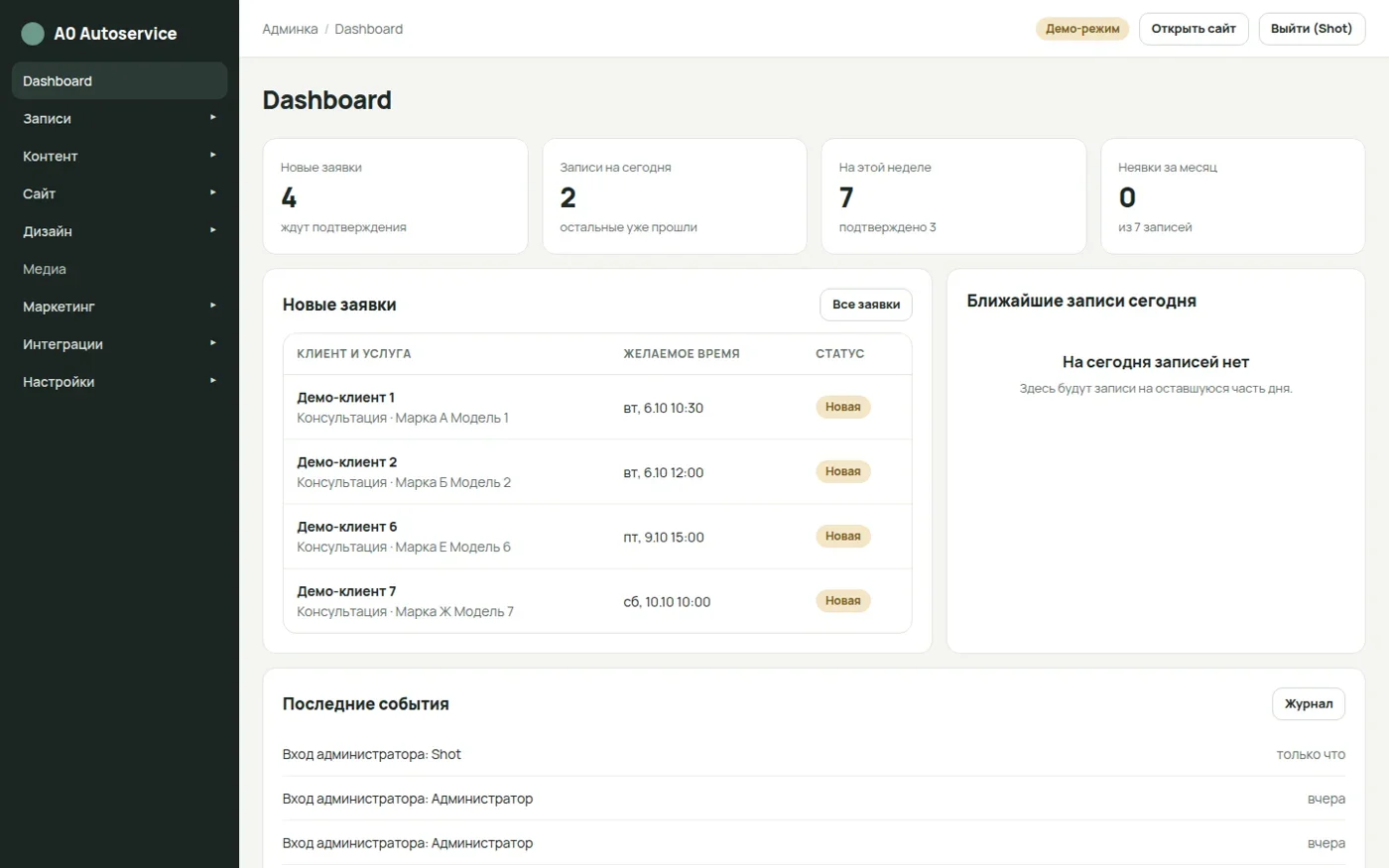Image resolution: width=1389 pixels, height=868 pixels.
Task: Open the Новые заявки stat card
Action: pyautogui.click(x=395, y=196)
